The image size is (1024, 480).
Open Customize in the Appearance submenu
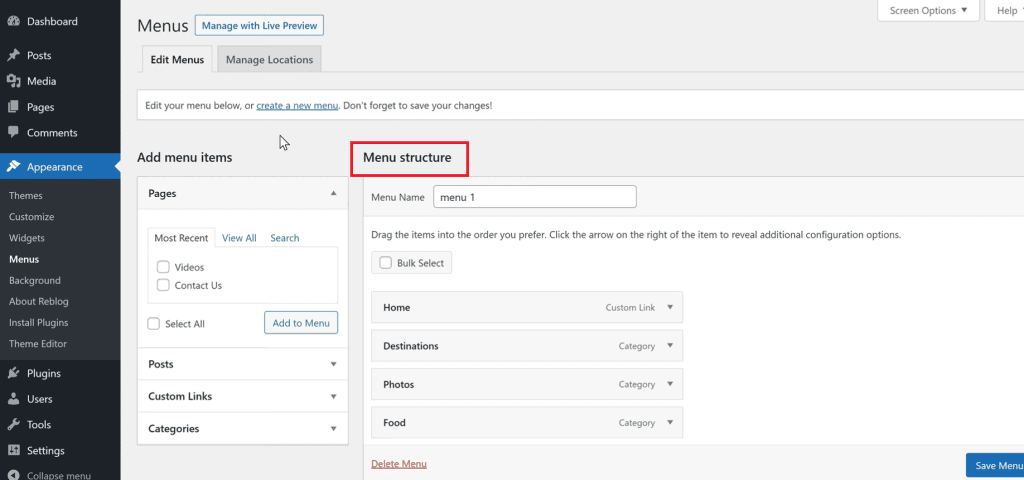point(31,217)
